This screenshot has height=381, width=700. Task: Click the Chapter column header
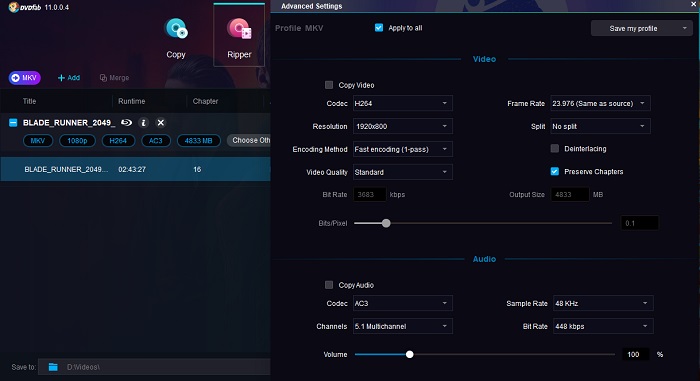[x=205, y=101]
